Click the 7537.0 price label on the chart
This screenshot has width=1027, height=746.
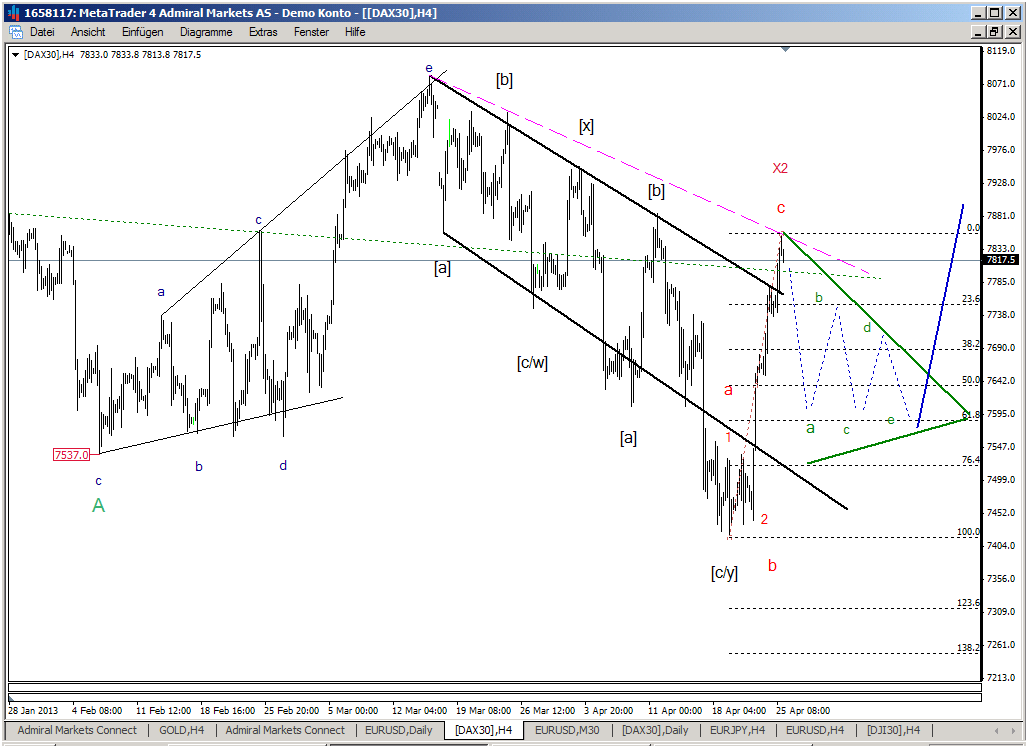coord(72,453)
